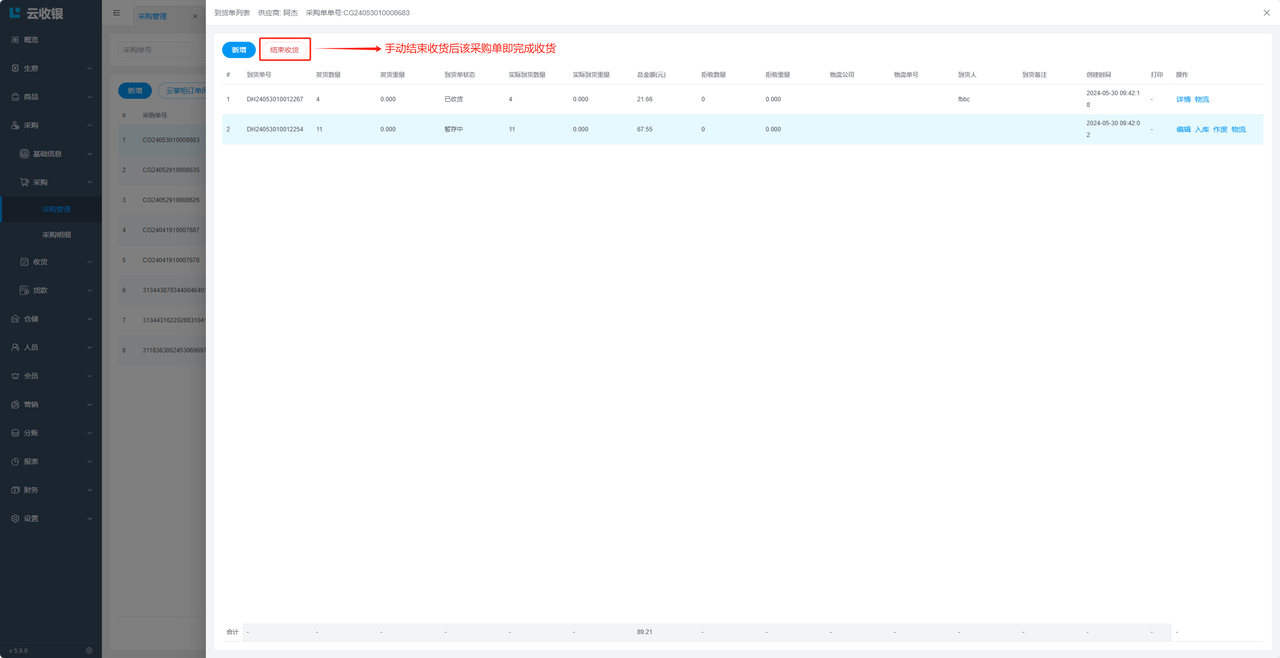1280x658 pixels.
Task: Click 入库 link for order DH24053010012254
Action: tap(1202, 130)
